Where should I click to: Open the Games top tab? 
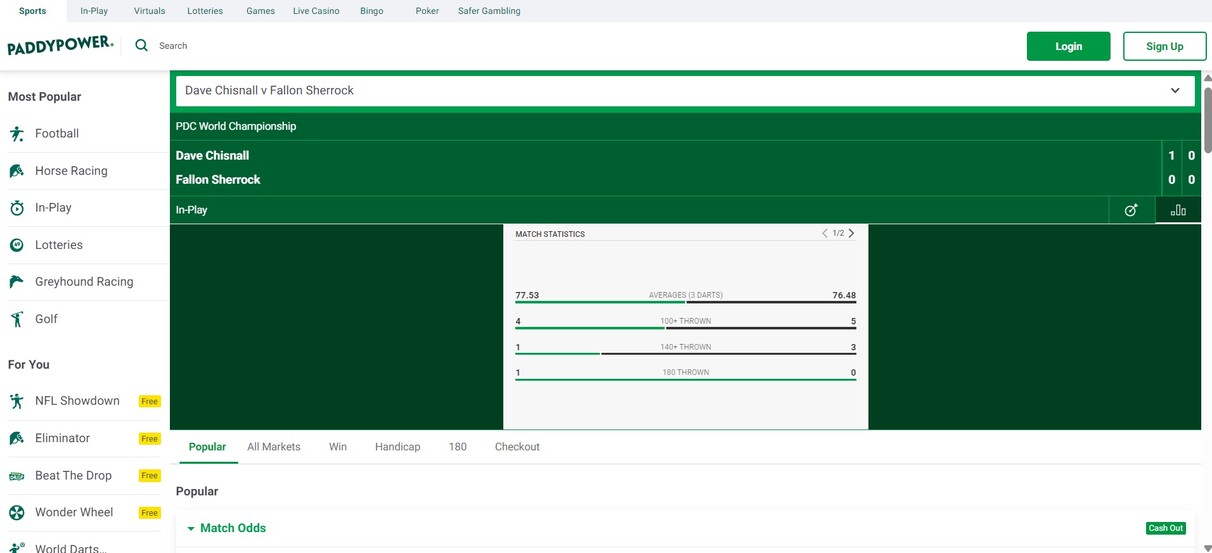click(261, 11)
